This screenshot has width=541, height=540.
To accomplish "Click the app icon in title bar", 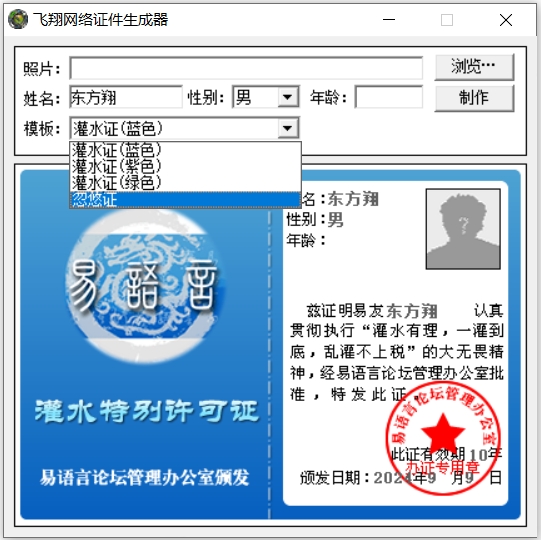I will [x=18, y=19].
